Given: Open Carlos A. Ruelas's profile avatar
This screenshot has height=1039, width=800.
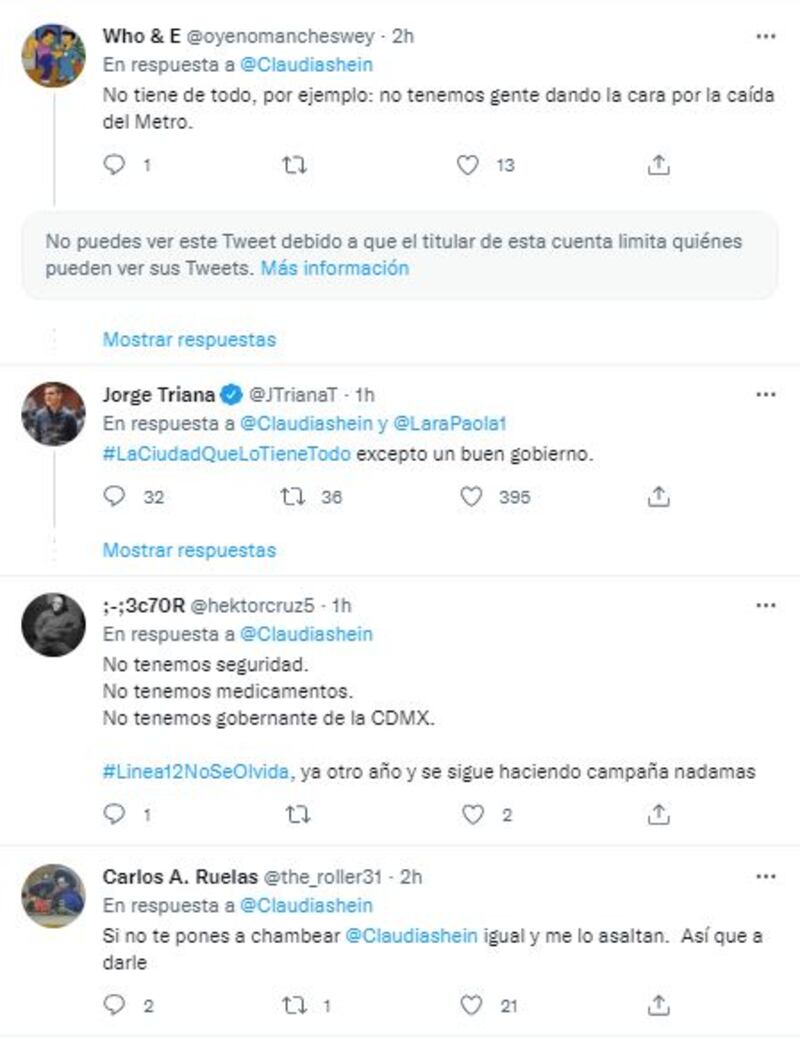Looking at the screenshot, I should pos(54,895).
